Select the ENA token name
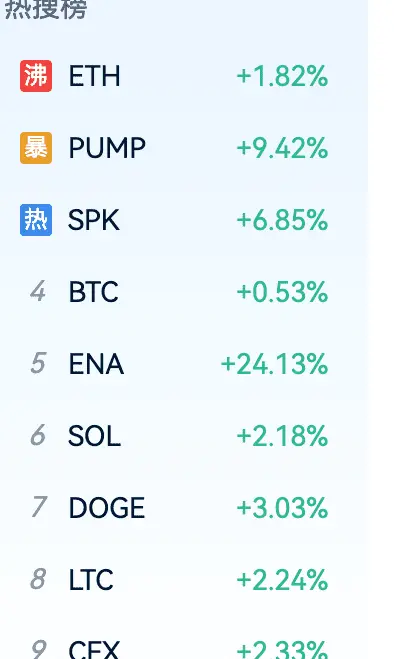This screenshot has width=394, height=659. tap(96, 364)
